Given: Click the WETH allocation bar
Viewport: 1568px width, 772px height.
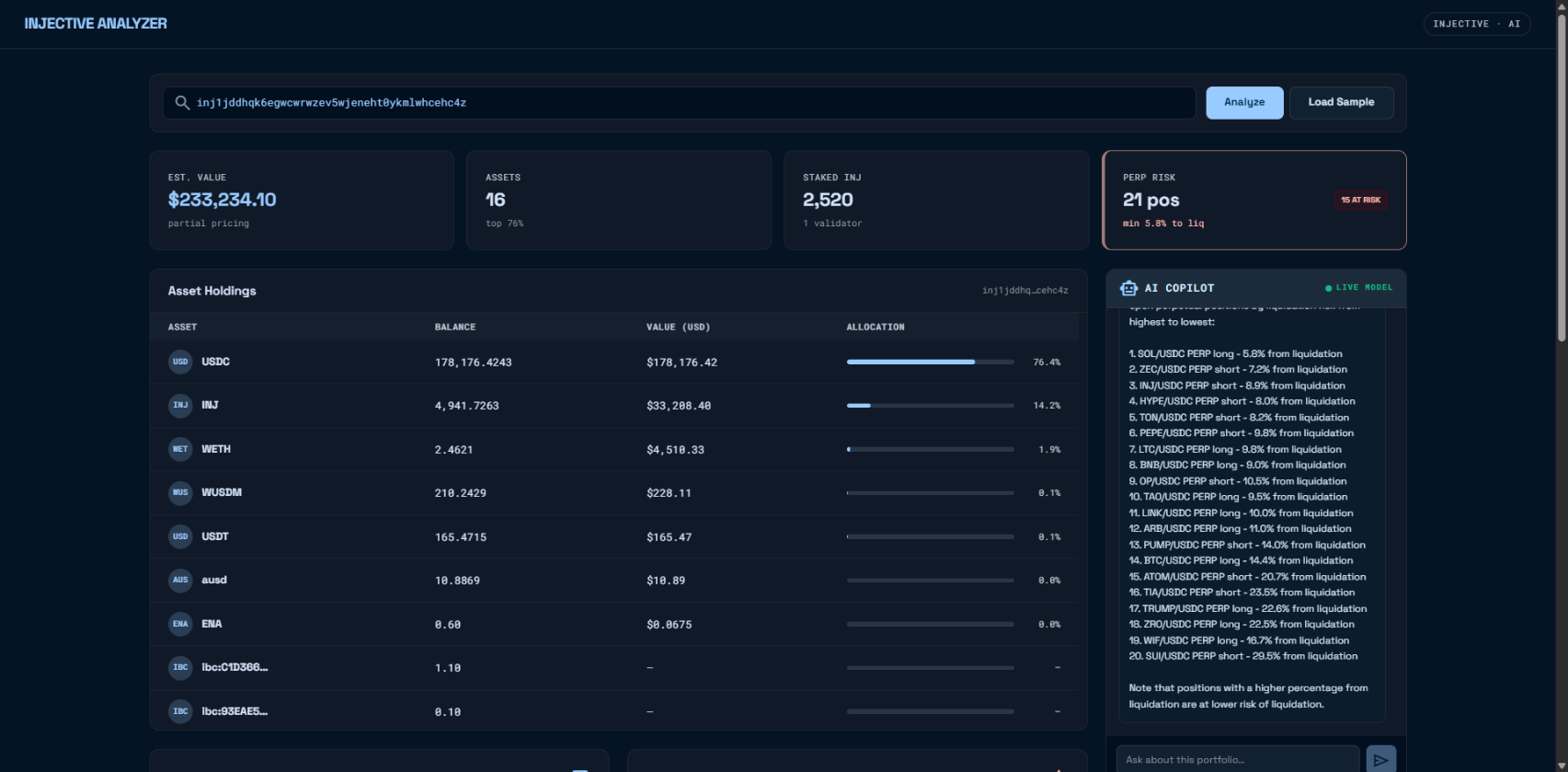Looking at the screenshot, I should [930, 449].
